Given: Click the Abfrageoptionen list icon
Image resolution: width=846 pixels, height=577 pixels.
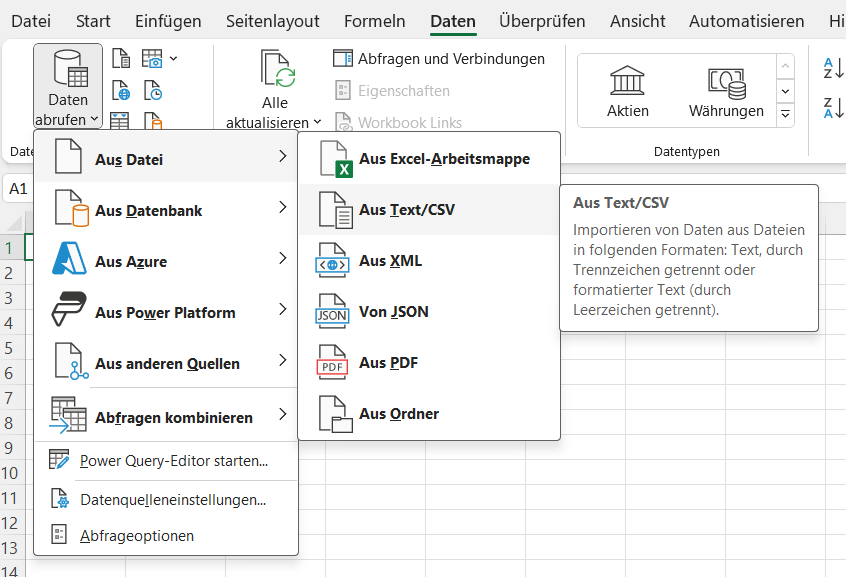Looking at the screenshot, I should coord(59,534).
